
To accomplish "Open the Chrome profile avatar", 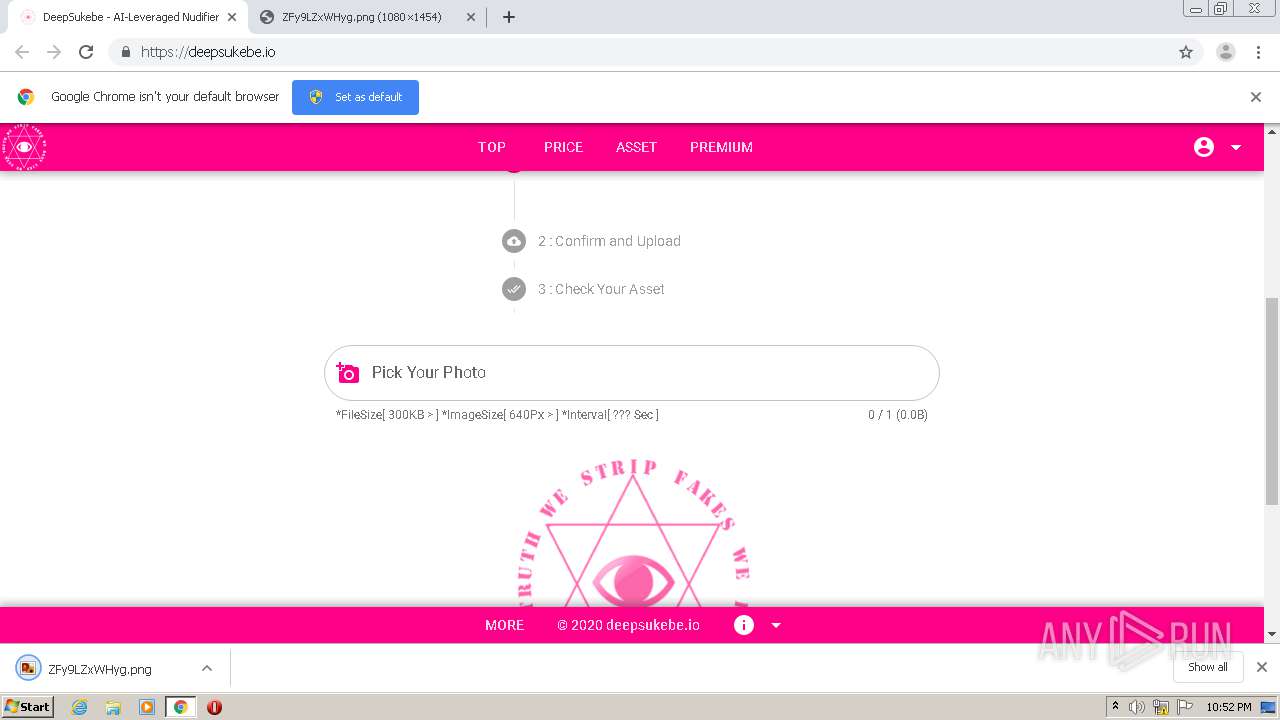I will coord(1226,52).
